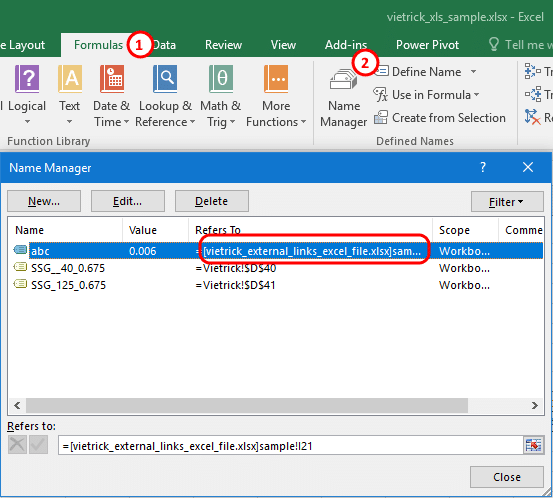Sort by the Value column header

[156, 230]
